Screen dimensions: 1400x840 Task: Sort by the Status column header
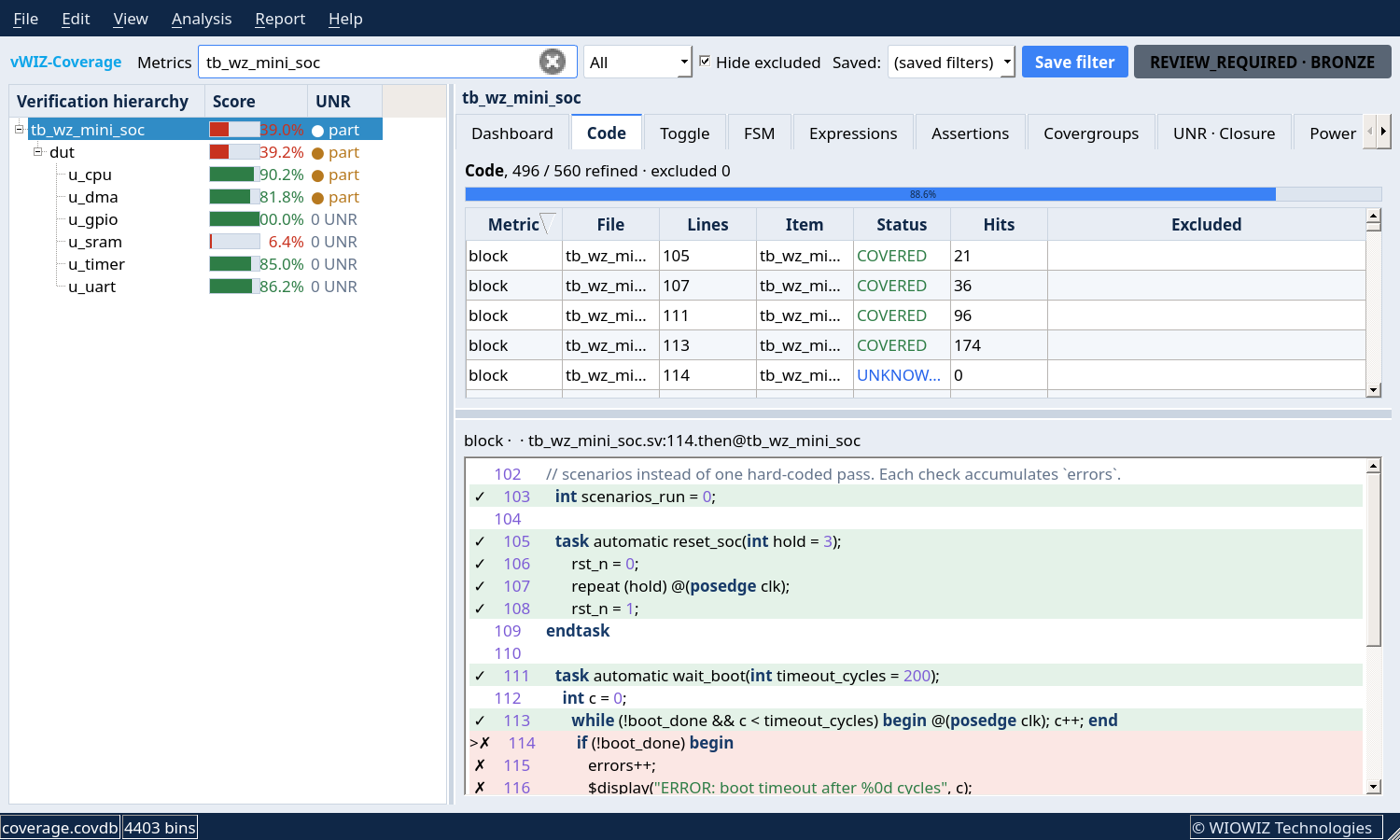(x=902, y=224)
